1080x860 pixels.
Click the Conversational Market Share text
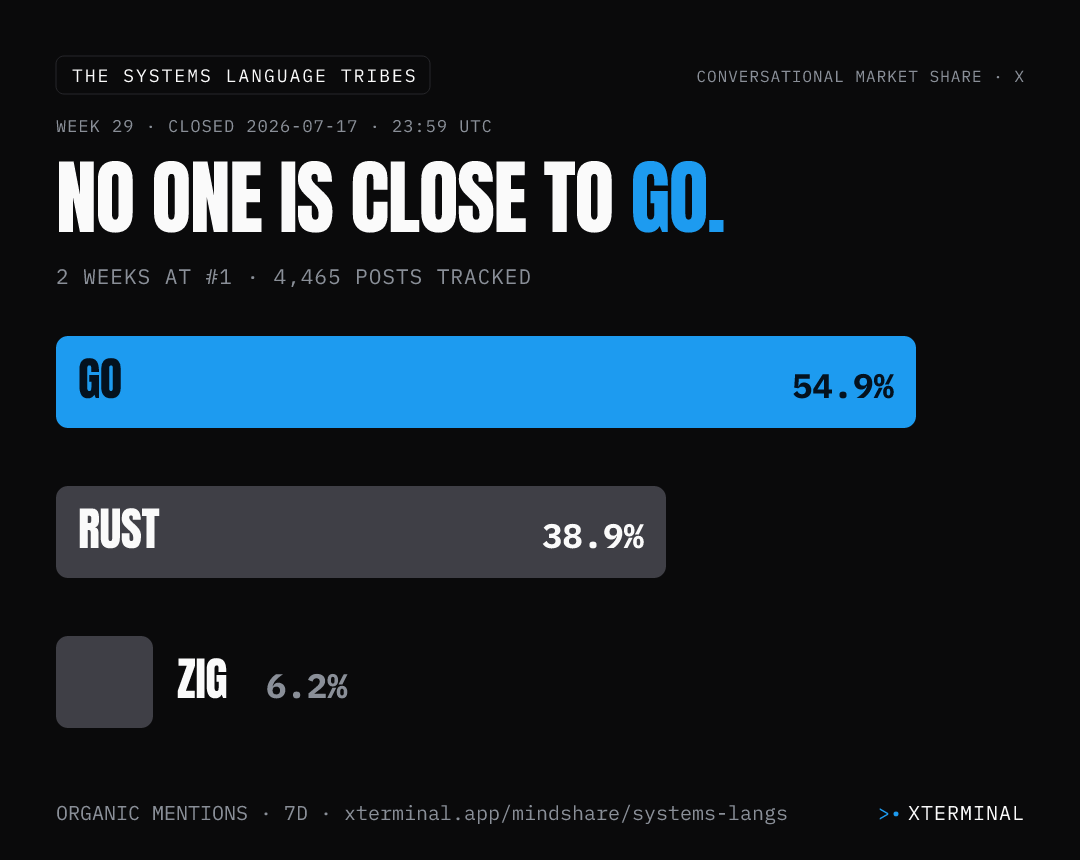[x=838, y=76]
